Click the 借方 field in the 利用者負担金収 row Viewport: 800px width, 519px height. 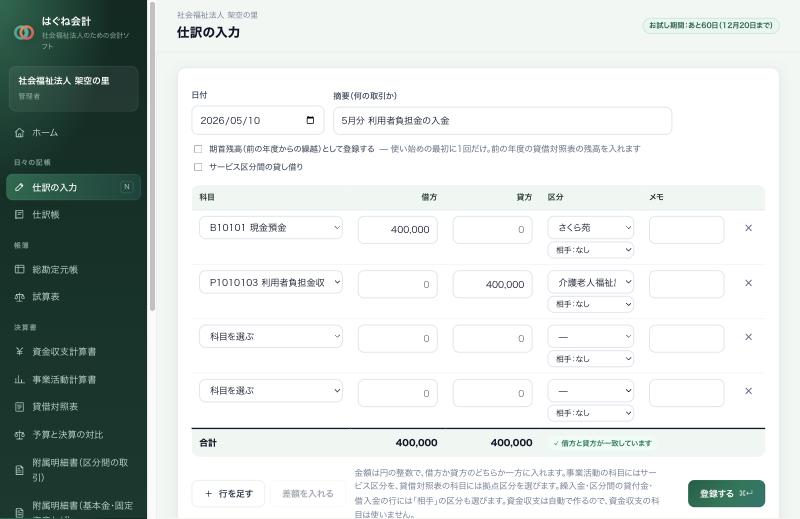(397, 284)
